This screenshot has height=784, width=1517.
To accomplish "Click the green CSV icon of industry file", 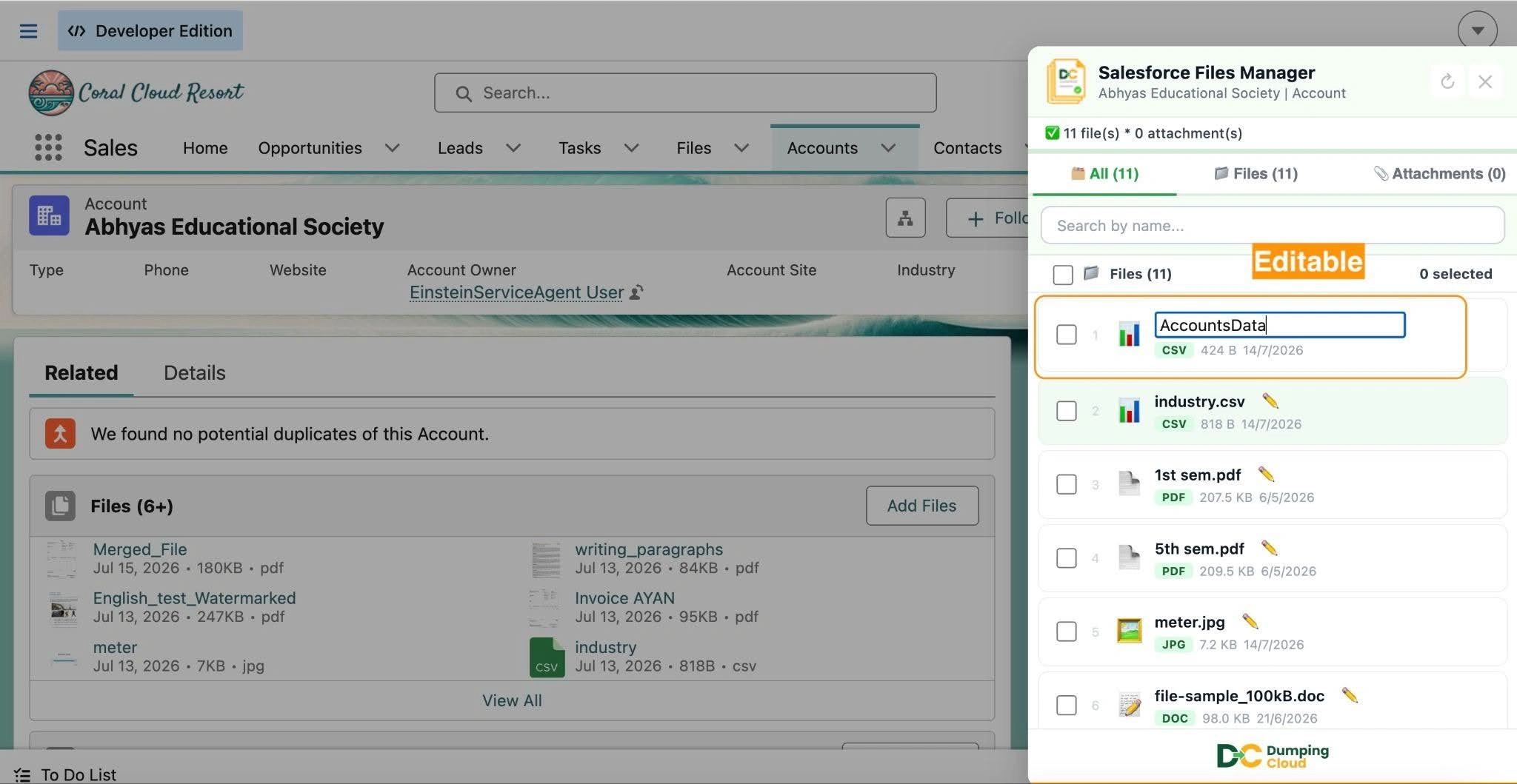I will point(547,657).
